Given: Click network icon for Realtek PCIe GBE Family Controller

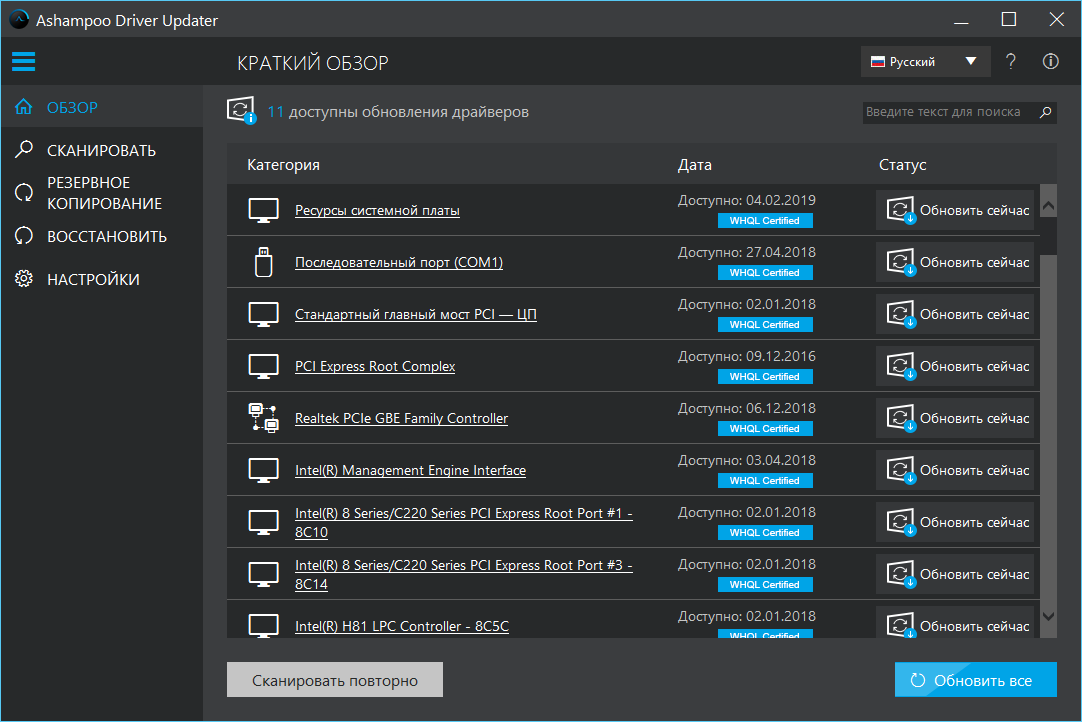Looking at the screenshot, I should (264, 418).
